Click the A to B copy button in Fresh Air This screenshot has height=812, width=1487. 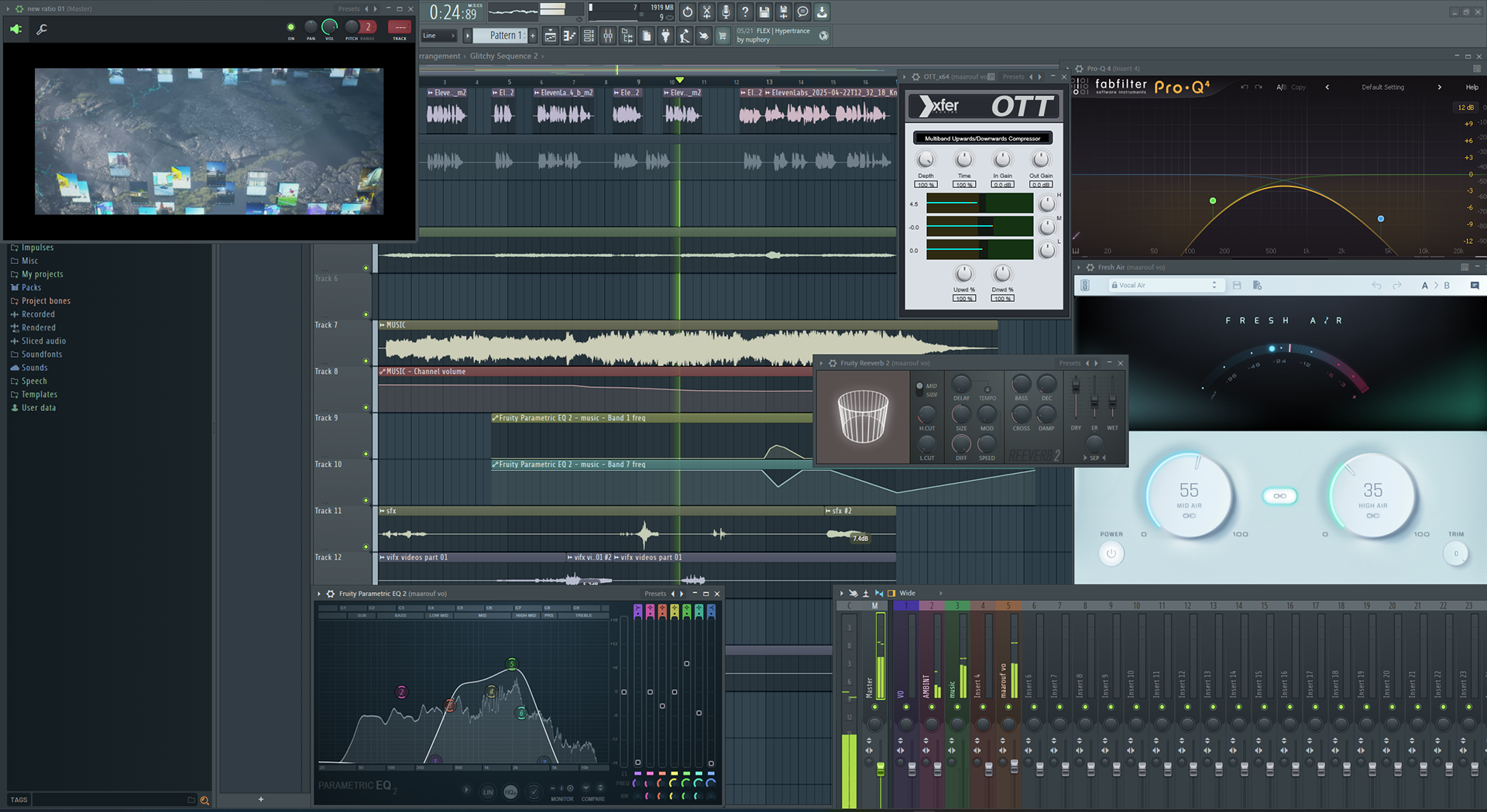point(1435,286)
